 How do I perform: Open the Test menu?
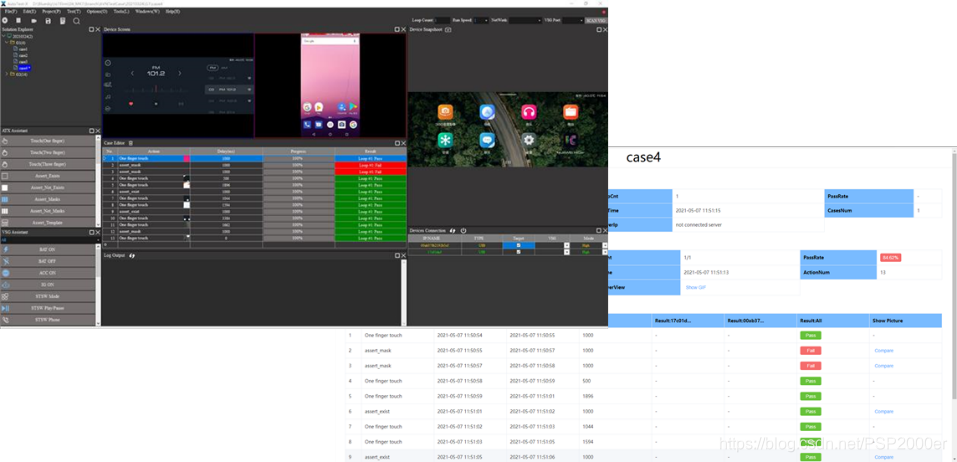[x=73, y=12]
